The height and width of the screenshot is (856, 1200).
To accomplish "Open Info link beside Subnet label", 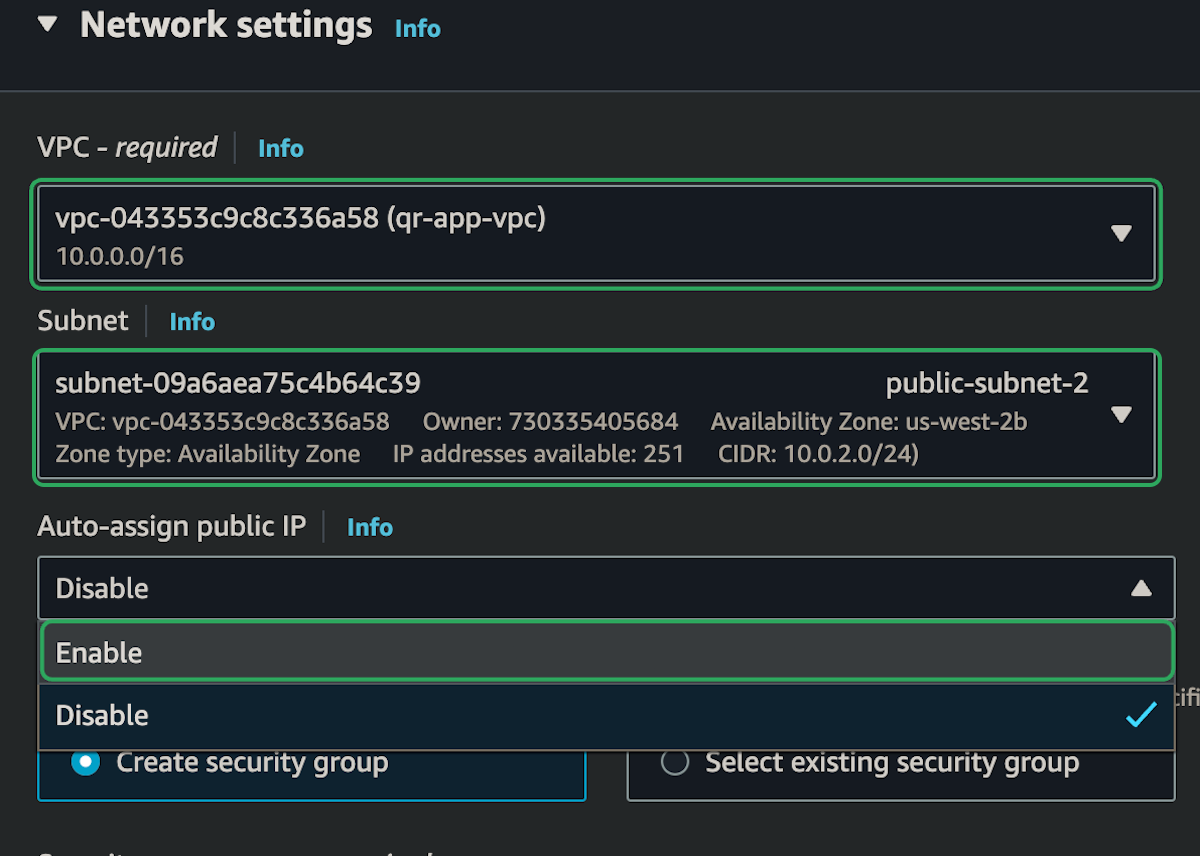I will (x=192, y=322).
